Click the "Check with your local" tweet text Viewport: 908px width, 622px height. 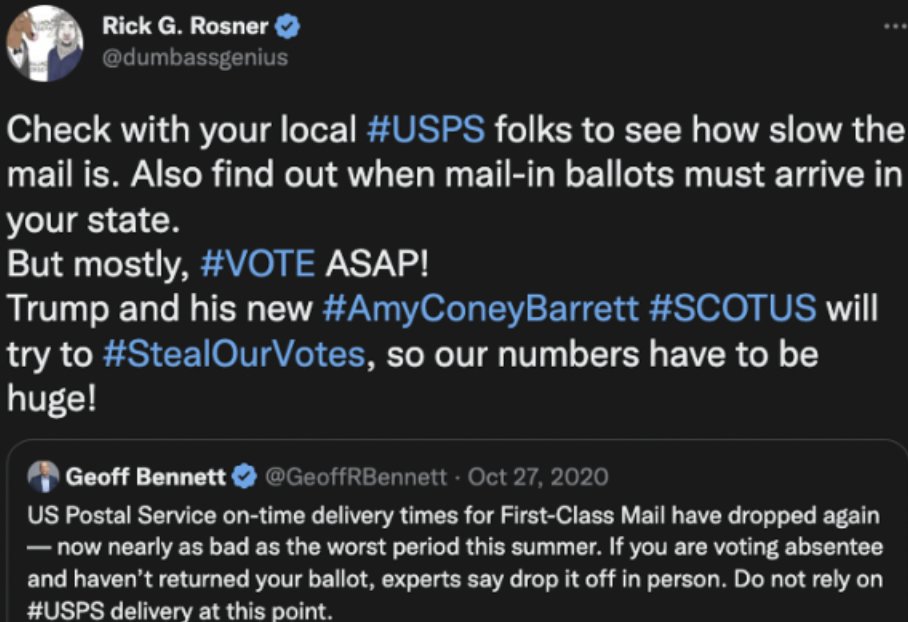[x=180, y=129]
